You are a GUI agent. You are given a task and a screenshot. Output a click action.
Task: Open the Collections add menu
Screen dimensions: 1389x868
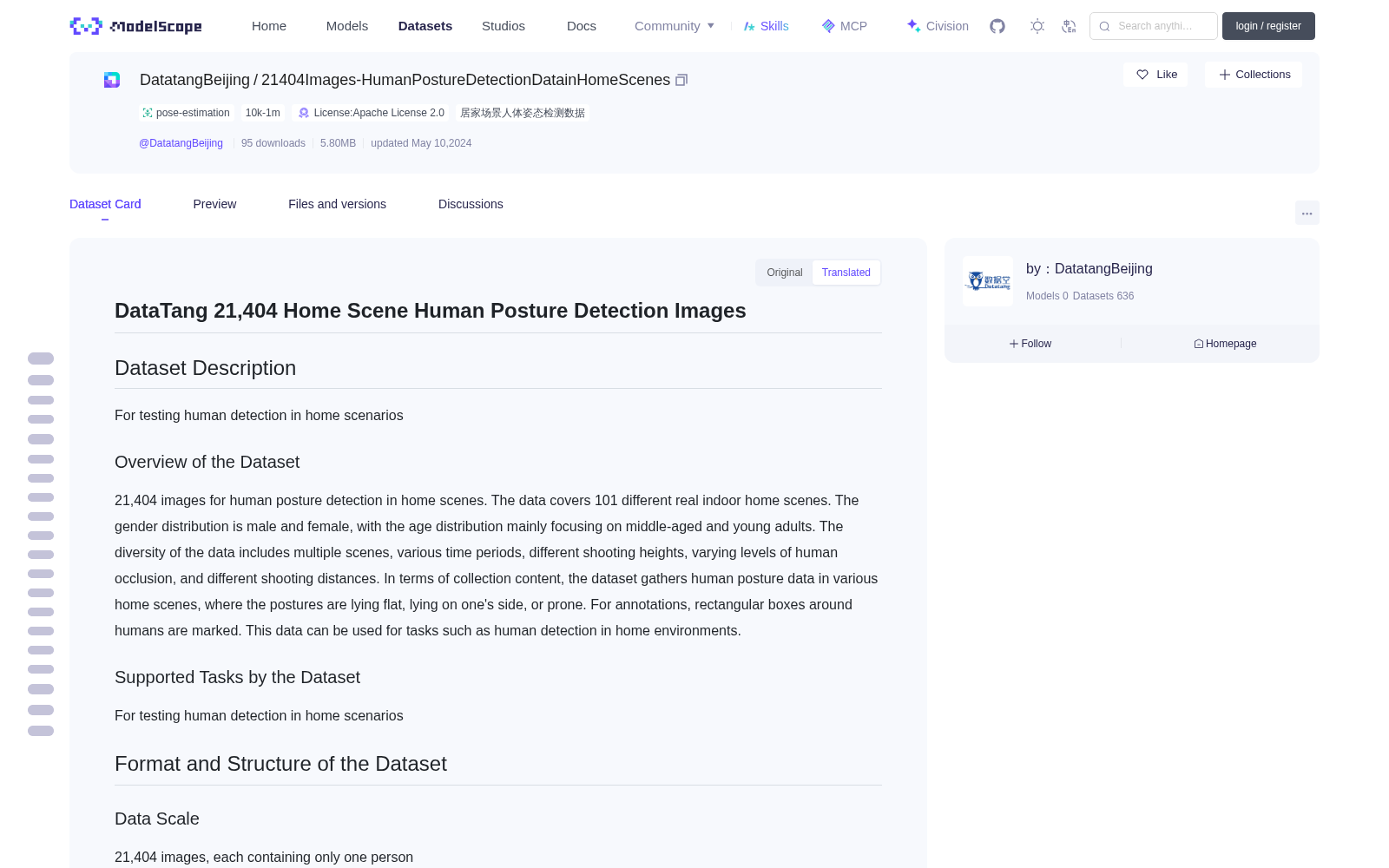[1254, 75]
